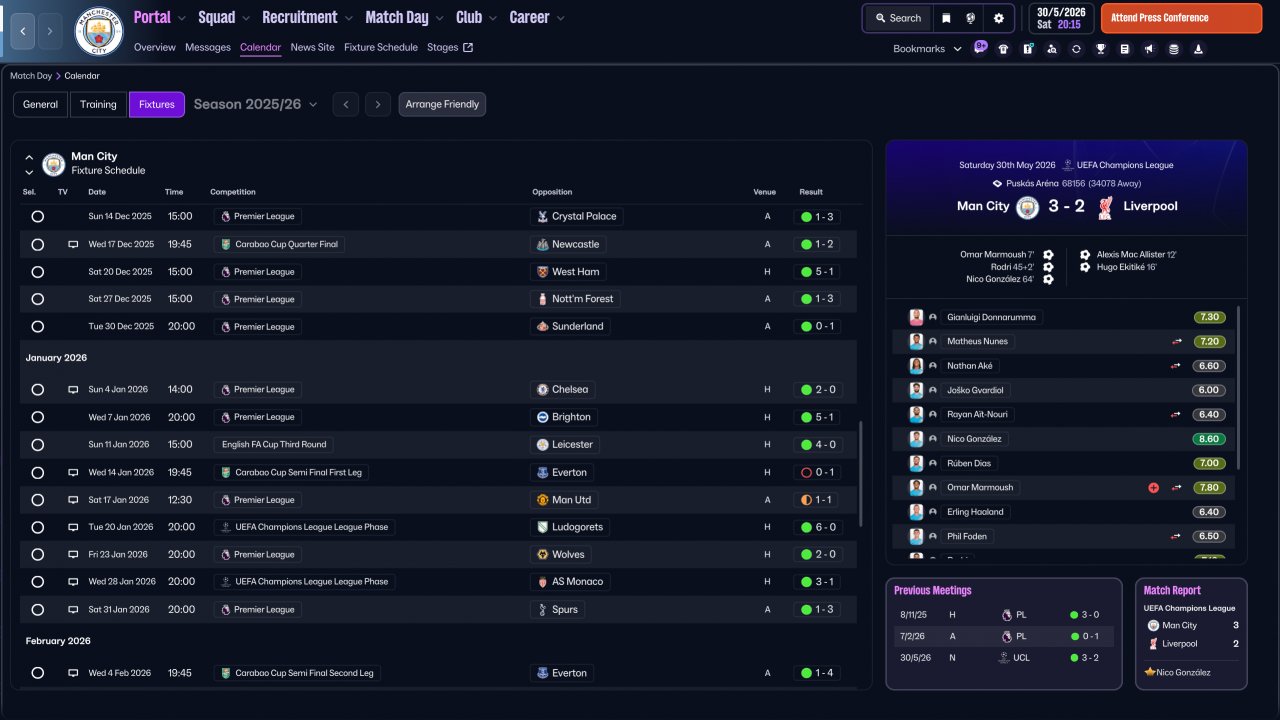Switch to the Training tab
Screen dimensions: 1280x720
tap(99, 104)
